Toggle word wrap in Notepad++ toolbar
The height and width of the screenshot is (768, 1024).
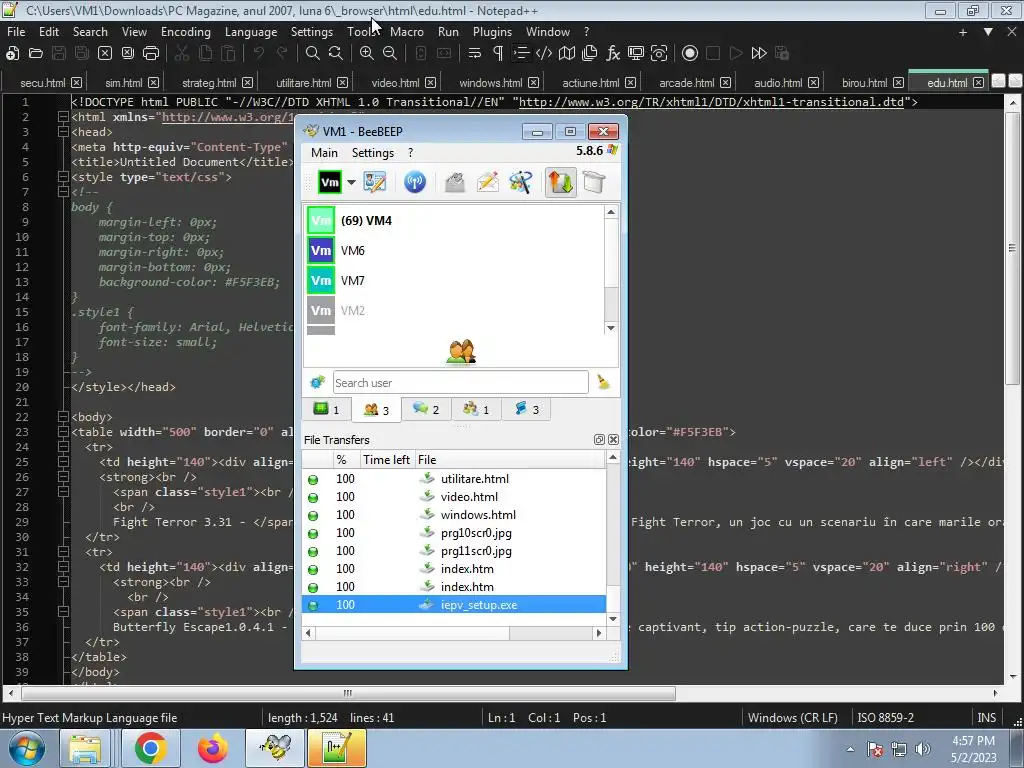475,54
